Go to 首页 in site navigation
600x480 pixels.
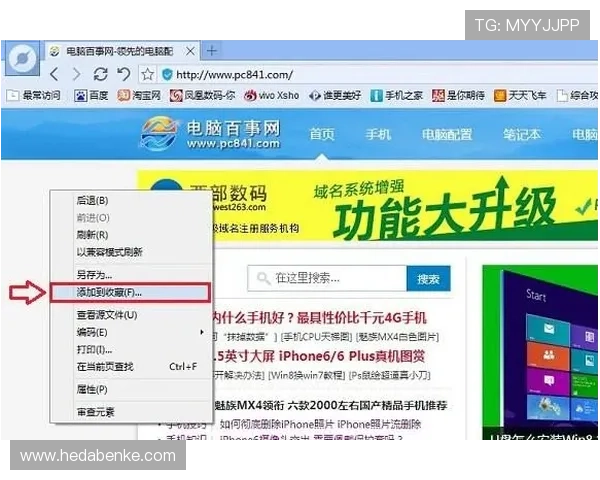[x=321, y=134]
